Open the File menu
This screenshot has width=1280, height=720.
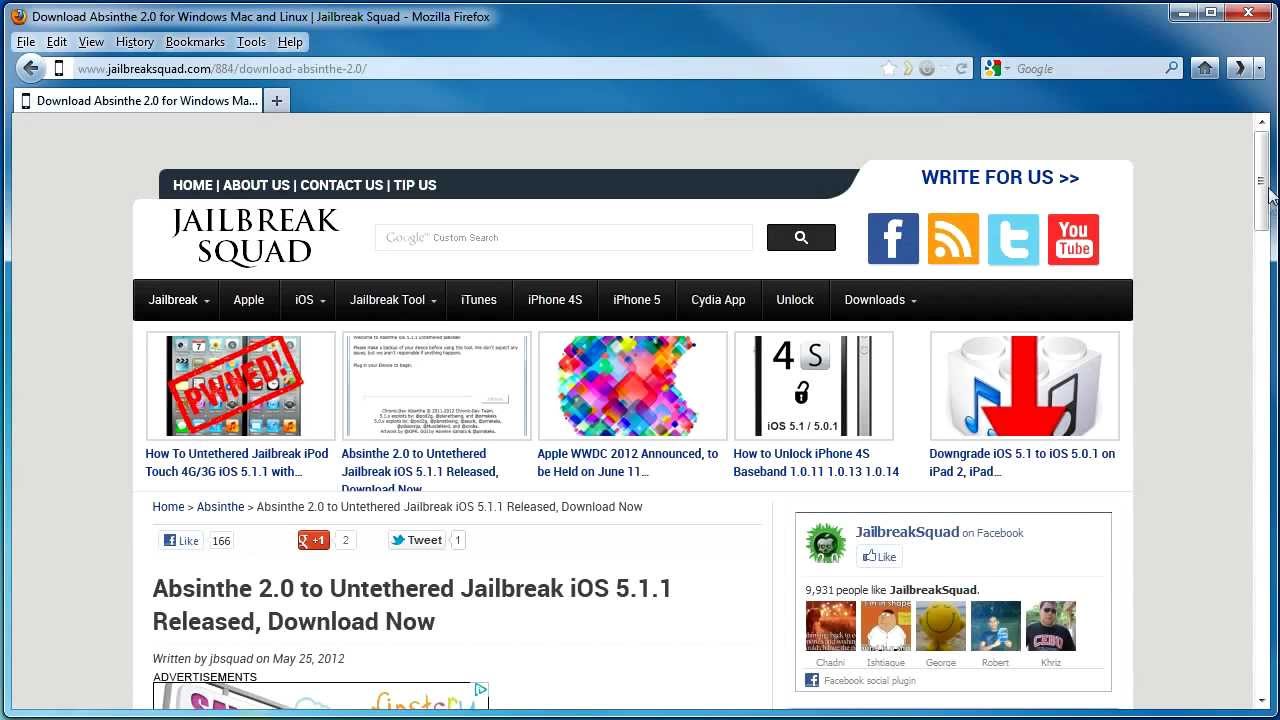tap(26, 42)
